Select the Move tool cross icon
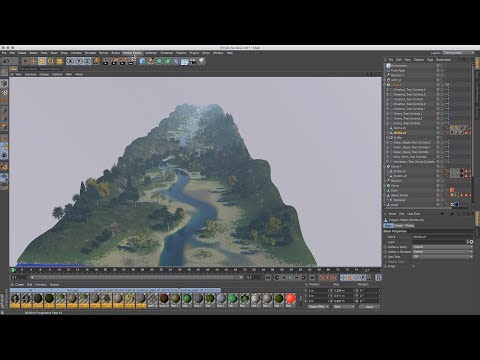Viewport: 480px width, 360px height. [x=33, y=61]
